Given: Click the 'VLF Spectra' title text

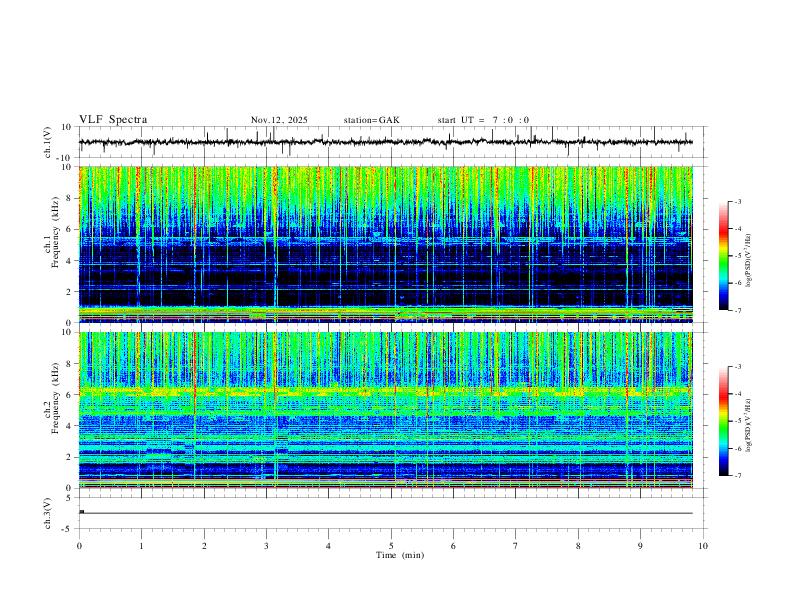Looking at the screenshot, I should pos(113,120).
